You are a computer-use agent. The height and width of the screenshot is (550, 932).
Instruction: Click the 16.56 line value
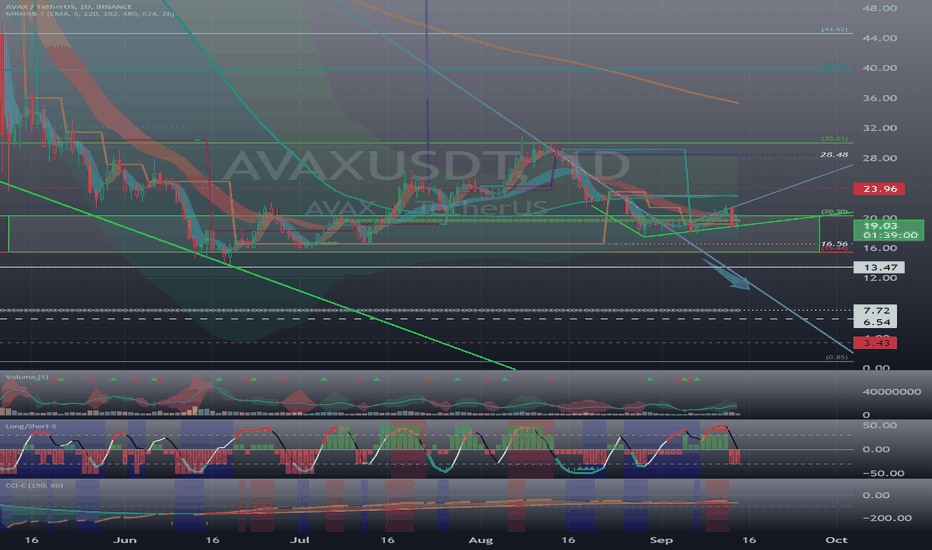click(x=834, y=244)
